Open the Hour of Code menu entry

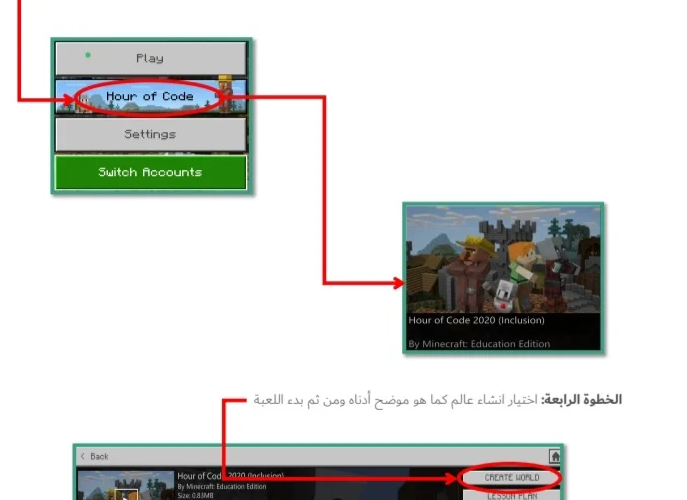[x=151, y=96]
